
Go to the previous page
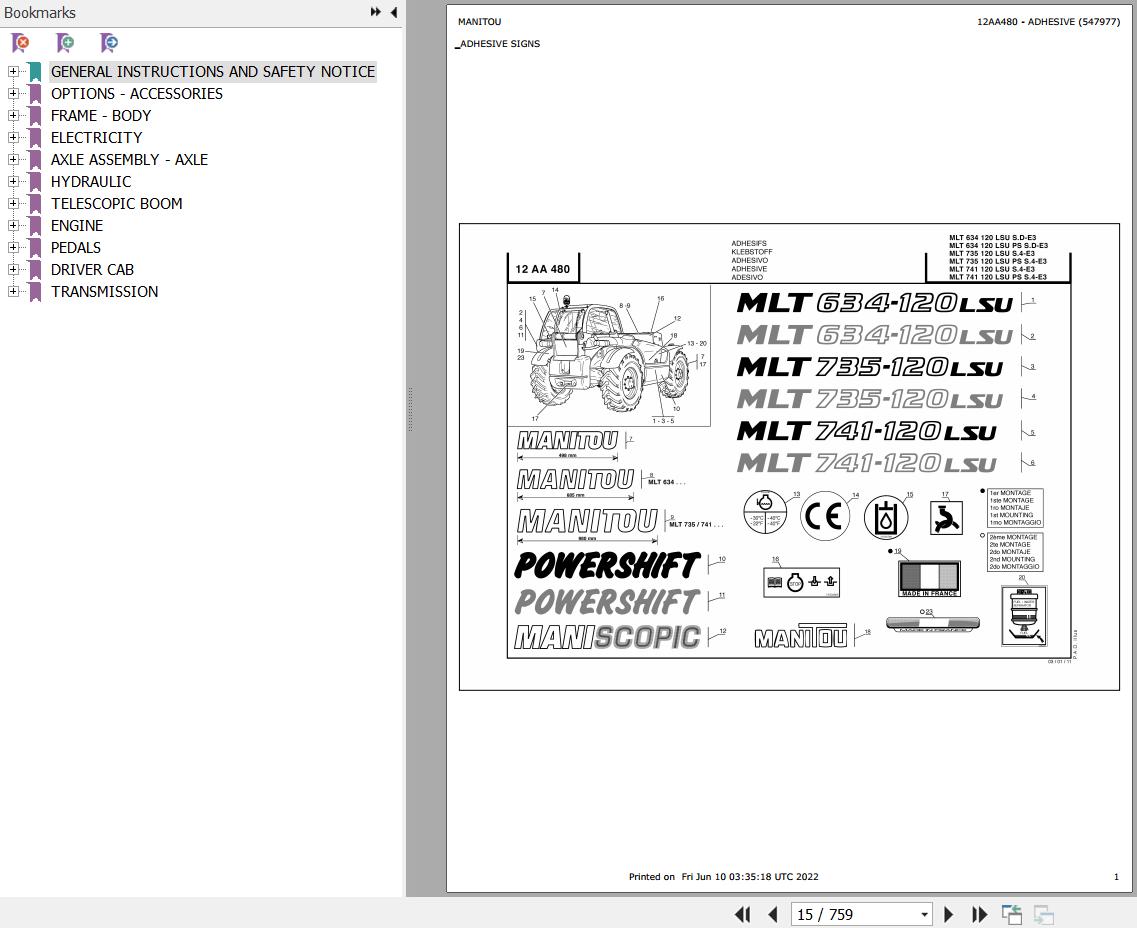(772, 914)
